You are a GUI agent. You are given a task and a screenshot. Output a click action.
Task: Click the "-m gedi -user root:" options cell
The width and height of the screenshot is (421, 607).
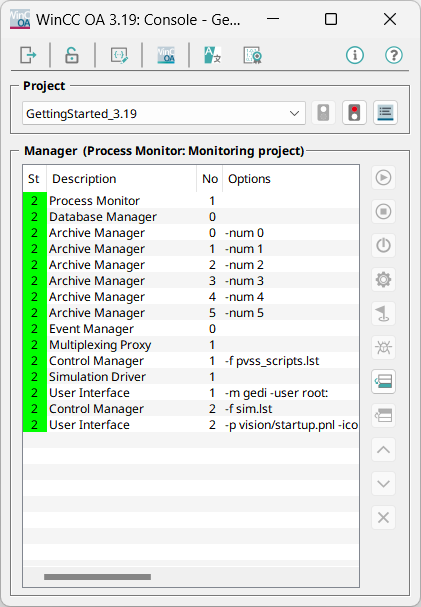(x=291, y=393)
